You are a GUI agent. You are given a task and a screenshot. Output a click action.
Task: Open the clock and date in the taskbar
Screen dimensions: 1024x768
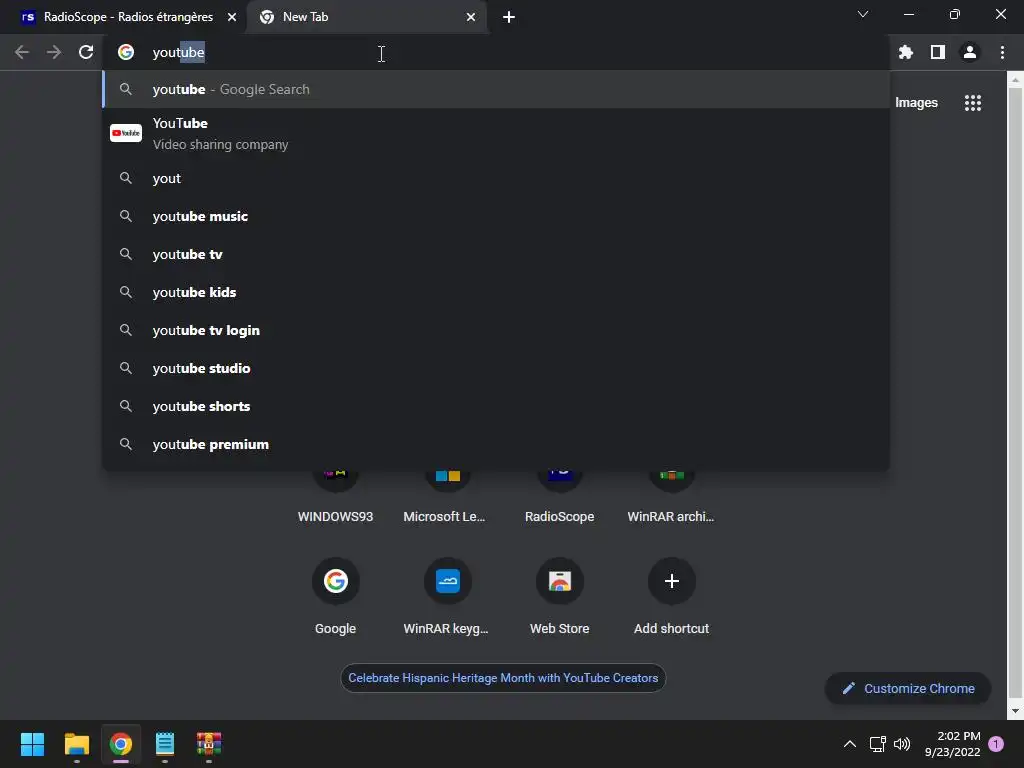tap(952, 744)
